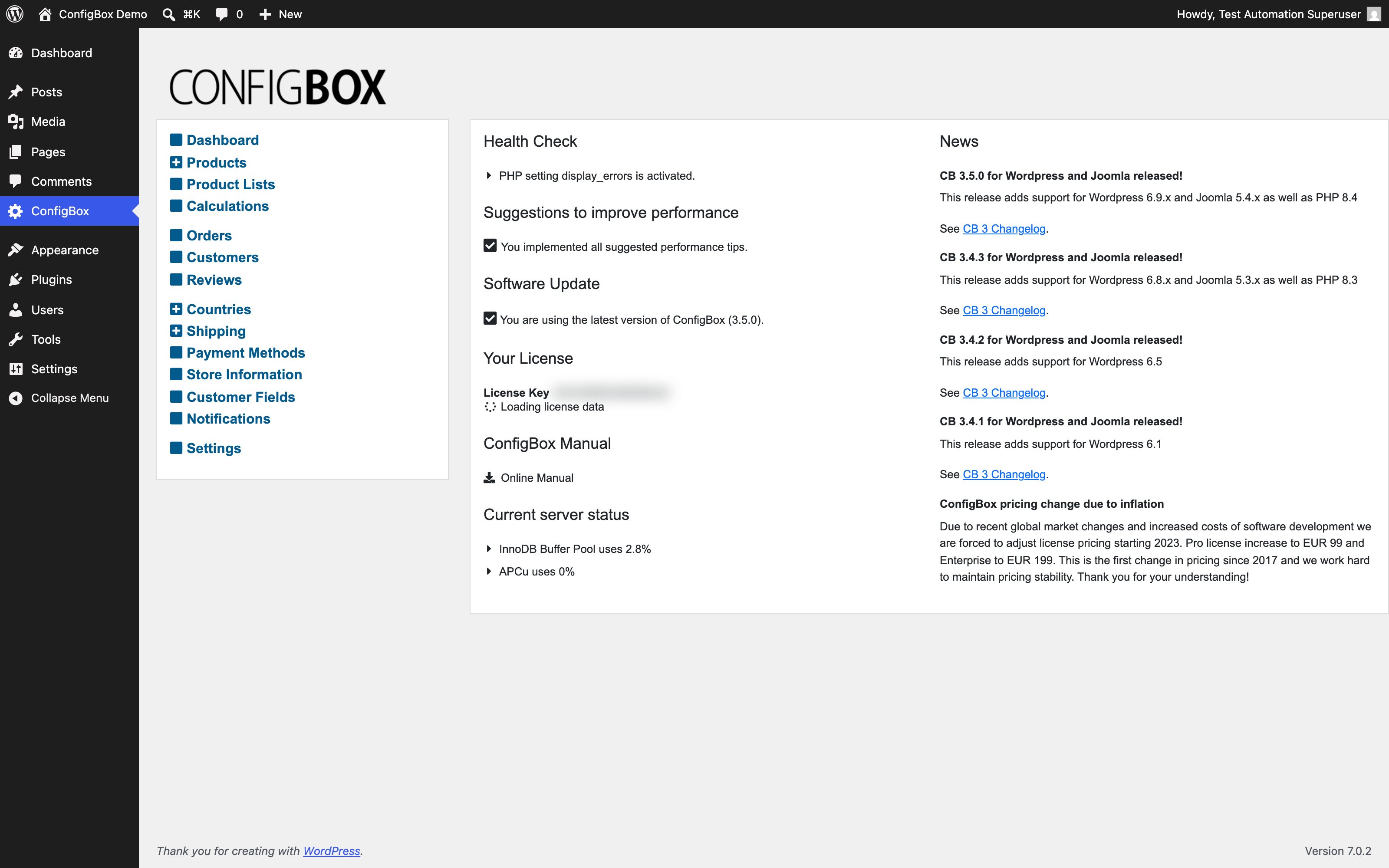Viewport: 1389px width, 868px height.
Task: Open CB 3 Changelog under CB 3.4.1
Action: click(x=1004, y=474)
